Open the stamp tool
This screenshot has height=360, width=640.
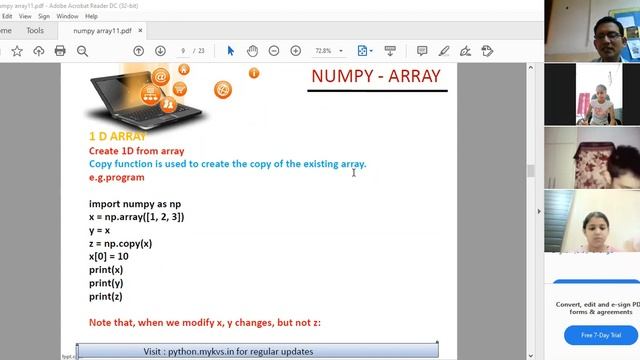(x=487, y=51)
